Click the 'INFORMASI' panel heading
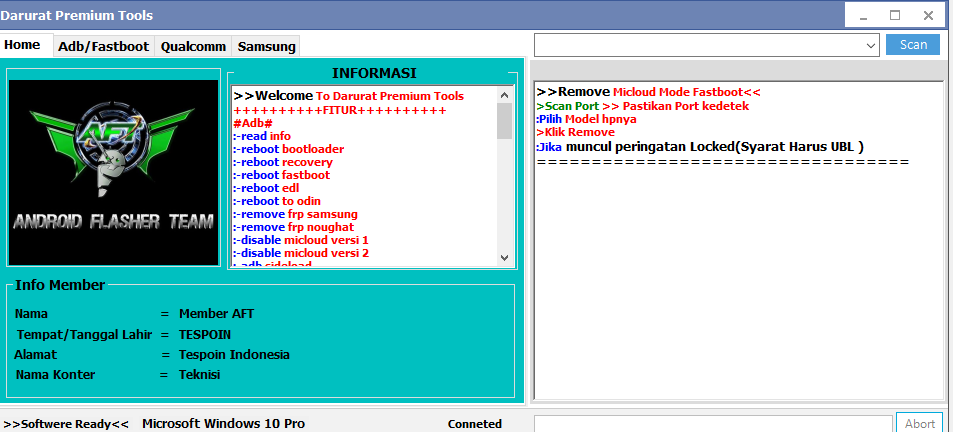953x432 pixels. coord(374,73)
